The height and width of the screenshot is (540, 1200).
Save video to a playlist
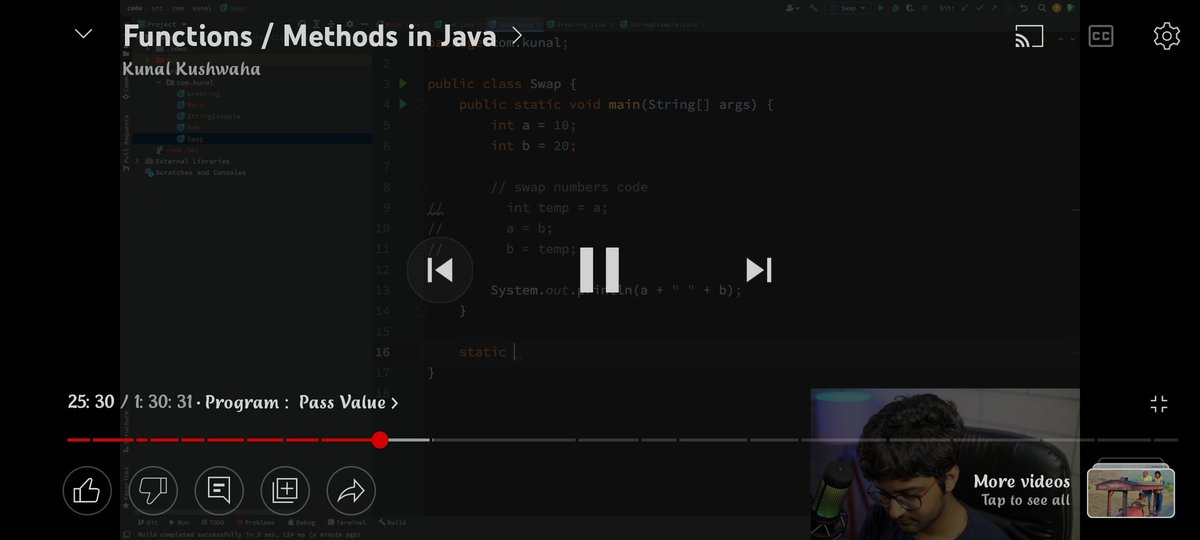click(285, 490)
